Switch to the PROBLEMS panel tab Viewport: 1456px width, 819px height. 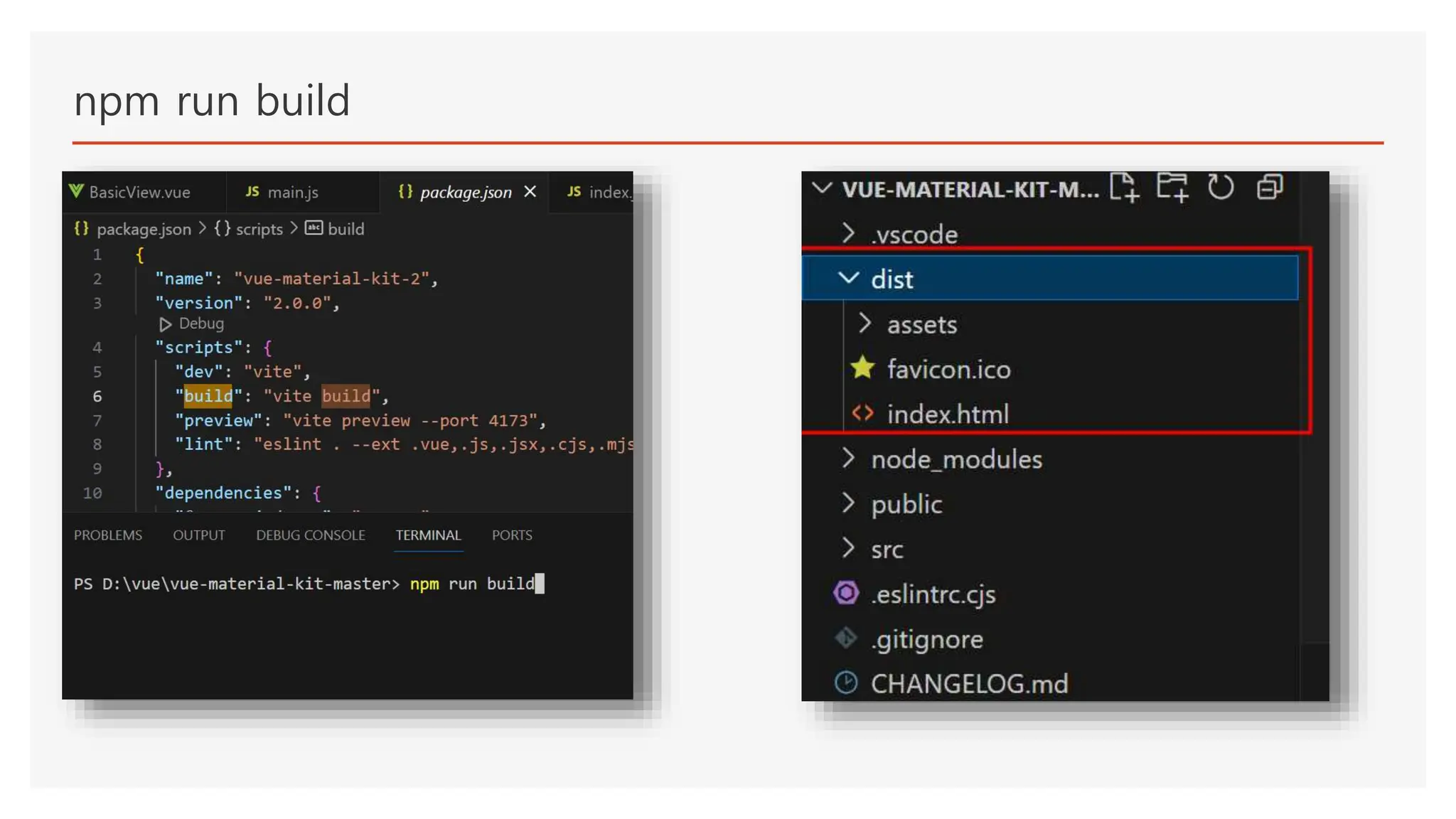click(108, 535)
